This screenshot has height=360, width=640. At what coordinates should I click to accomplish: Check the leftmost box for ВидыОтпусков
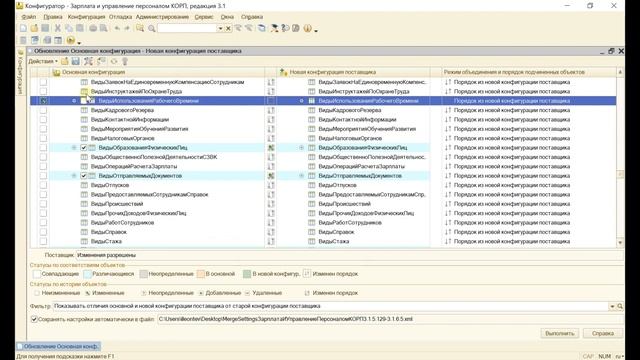[x=43, y=185]
